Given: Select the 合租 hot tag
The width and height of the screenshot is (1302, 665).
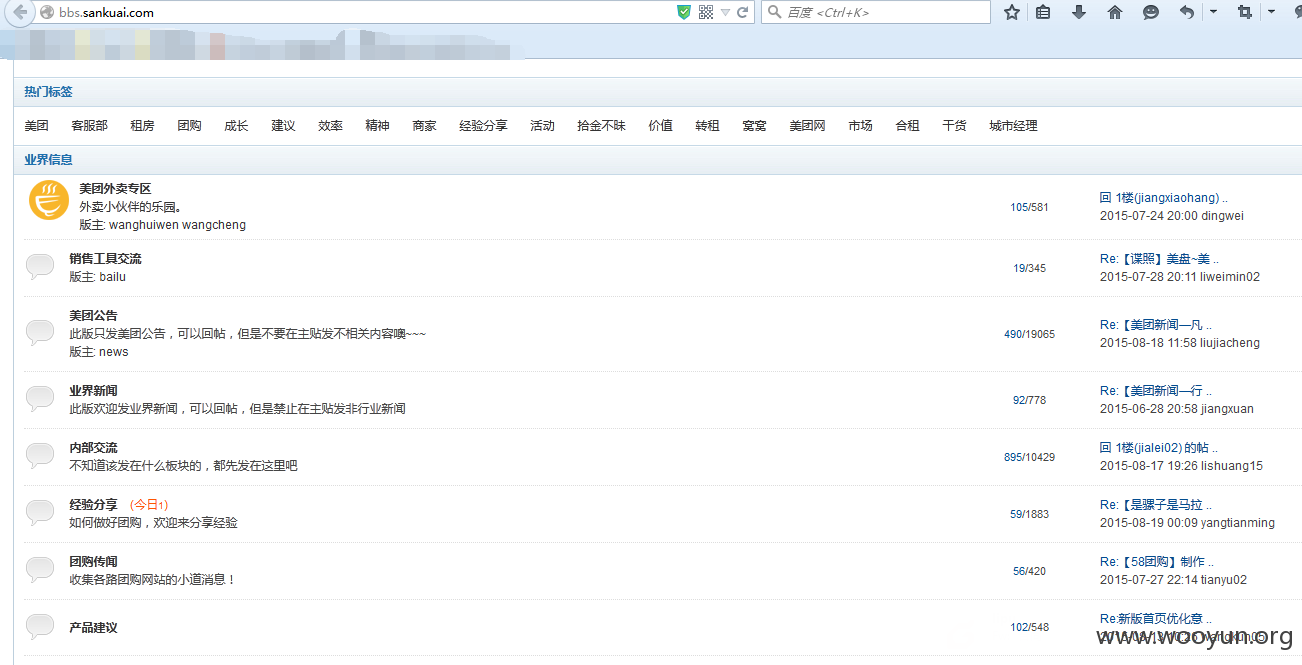Looking at the screenshot, I should point(908,126).
